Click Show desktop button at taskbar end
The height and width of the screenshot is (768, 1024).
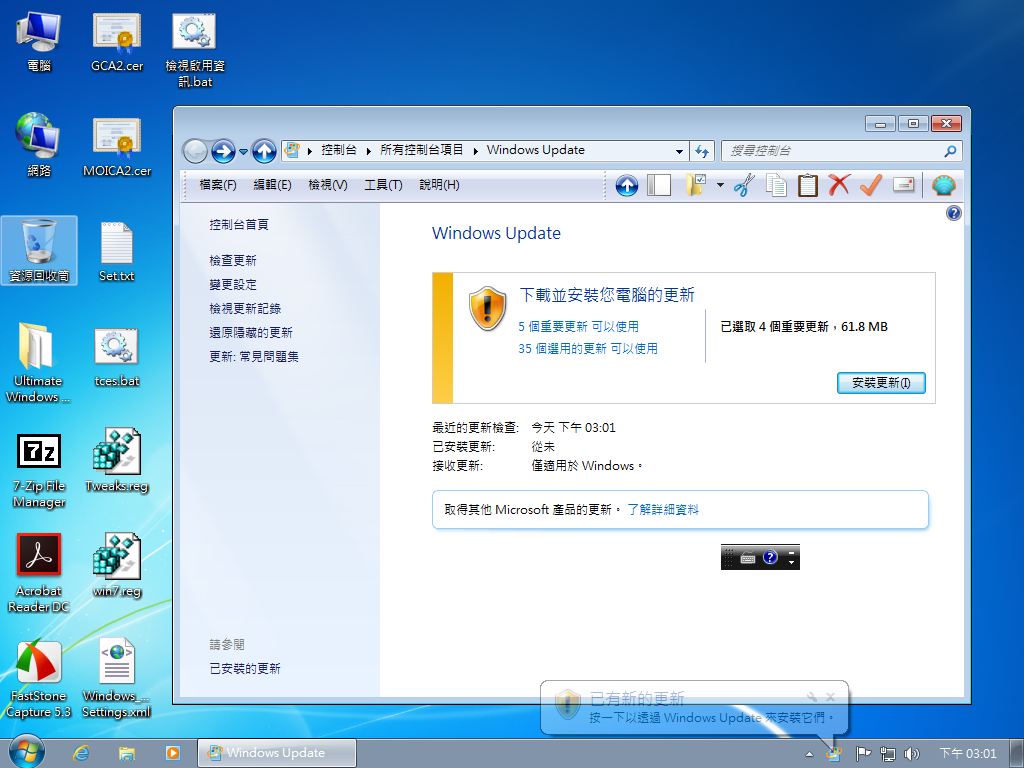(1017, 753)
